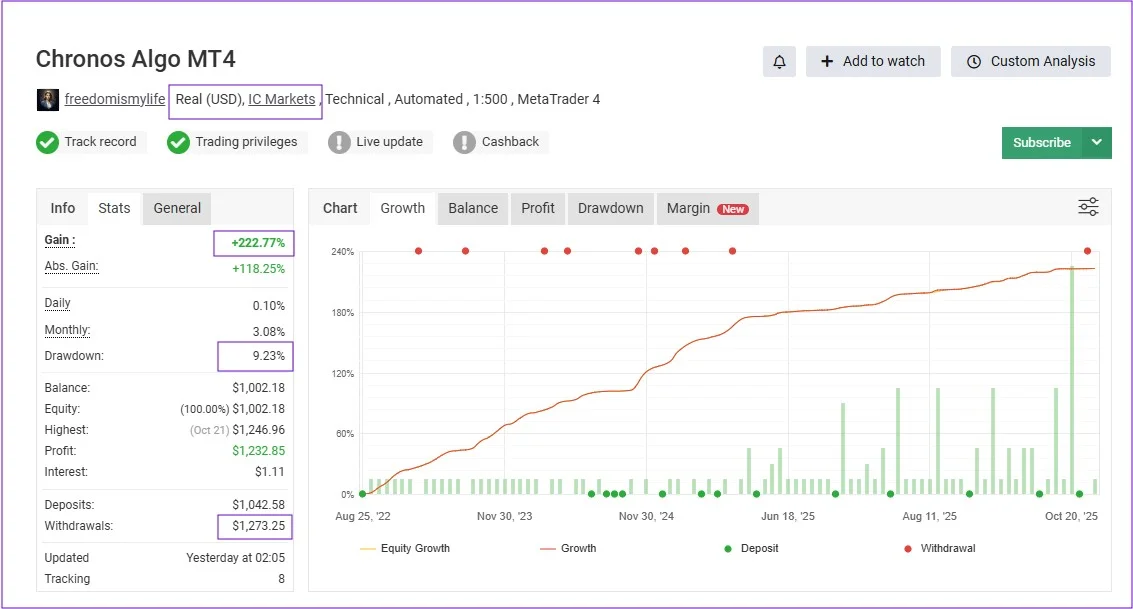Open chart settings via the sliders icon

pyautogui.click(x=1088, y=206)
